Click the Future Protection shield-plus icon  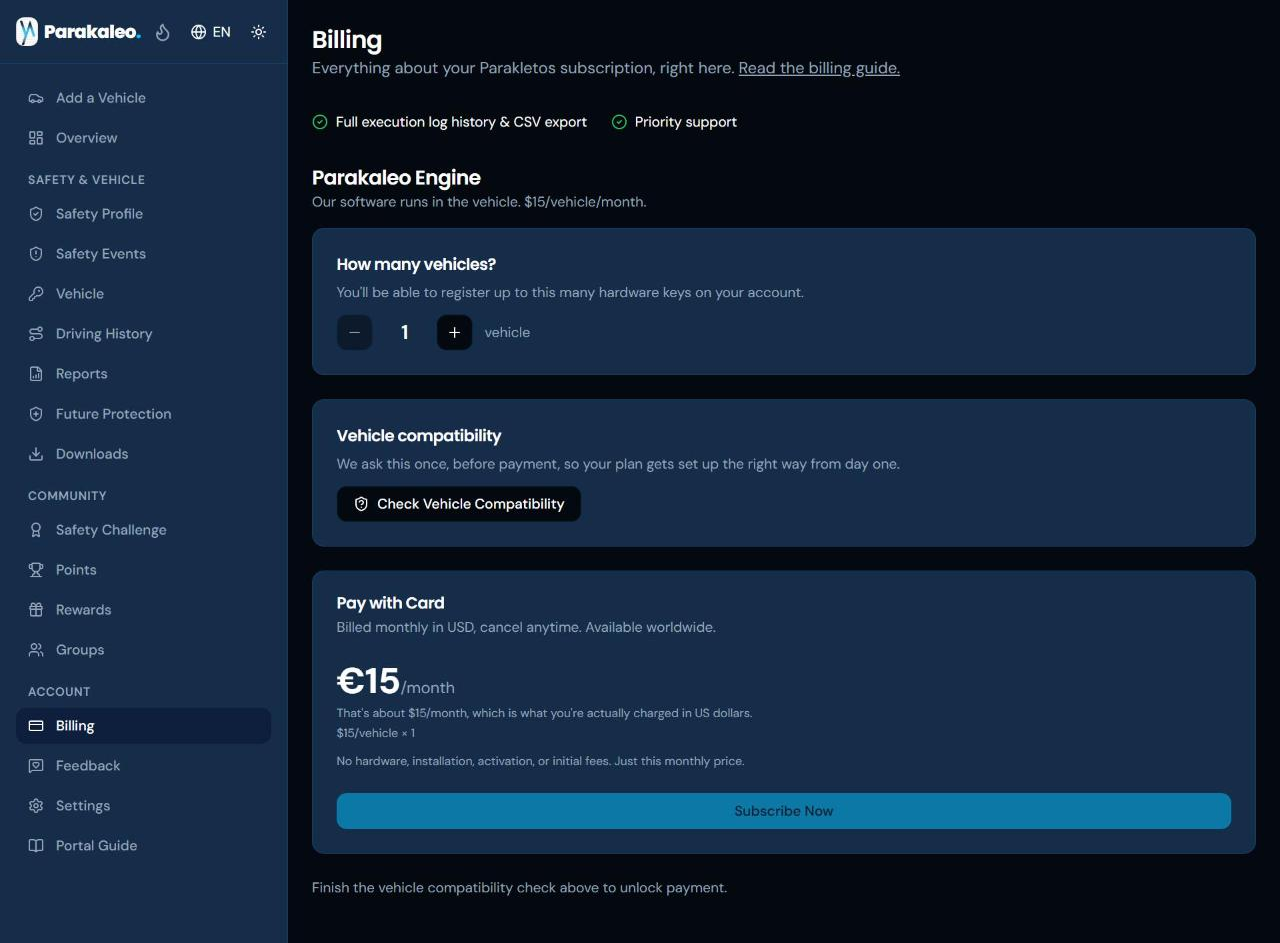pos(36,414)
